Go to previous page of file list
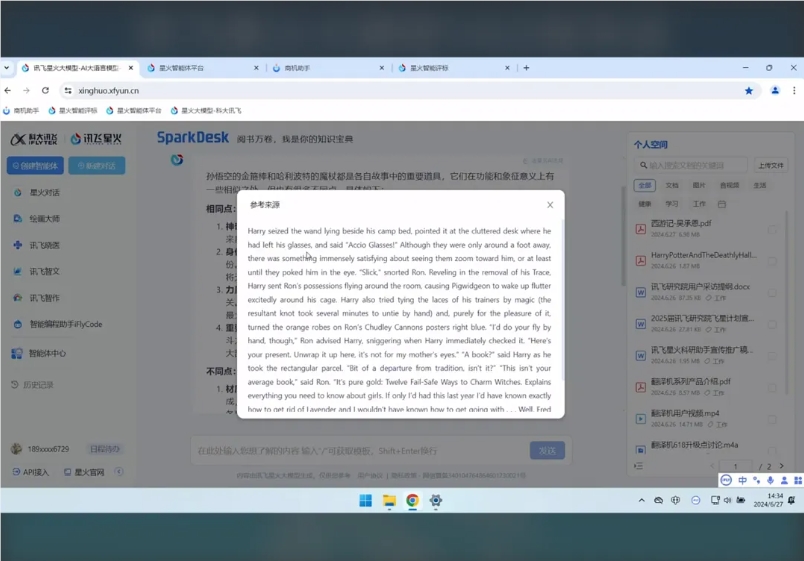This screenshot has height=561, width=804. 712,466
